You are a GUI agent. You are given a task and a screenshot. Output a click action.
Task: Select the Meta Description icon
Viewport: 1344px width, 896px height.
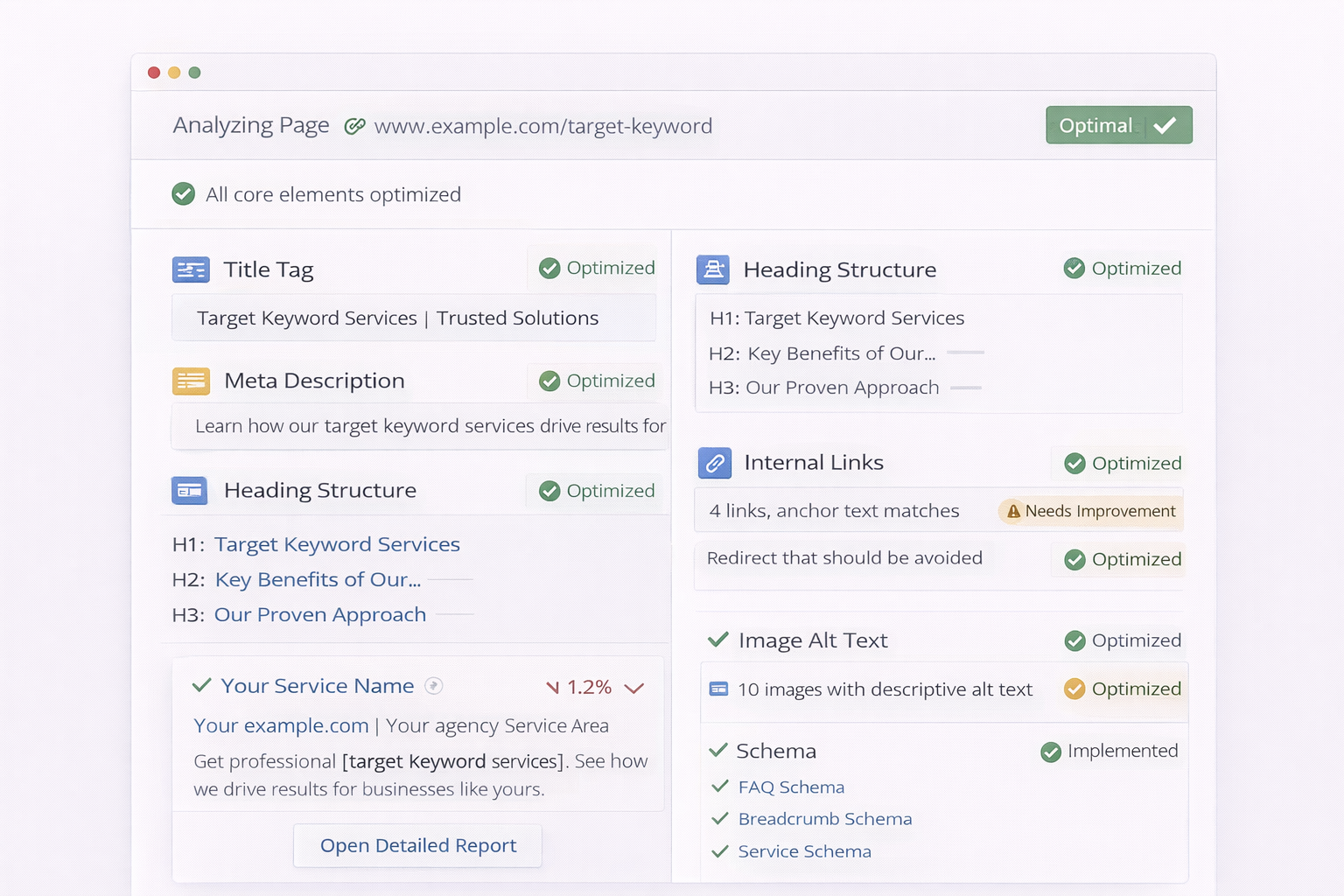[191, 381]
